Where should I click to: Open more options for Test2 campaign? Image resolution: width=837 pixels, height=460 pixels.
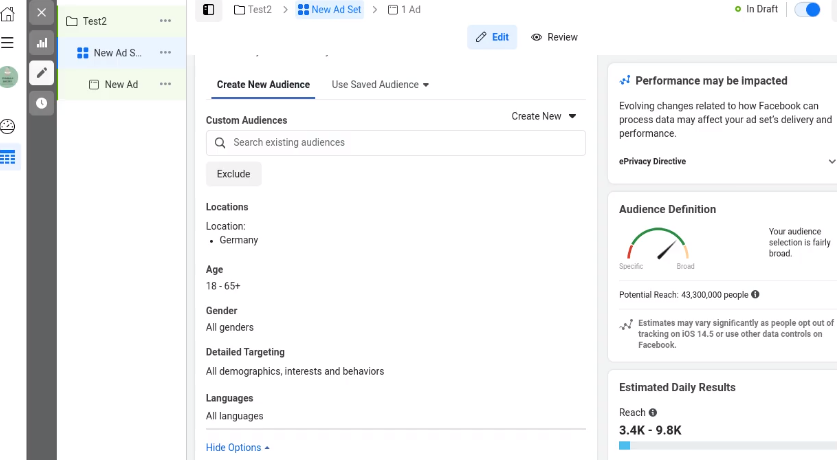[165, 21]
